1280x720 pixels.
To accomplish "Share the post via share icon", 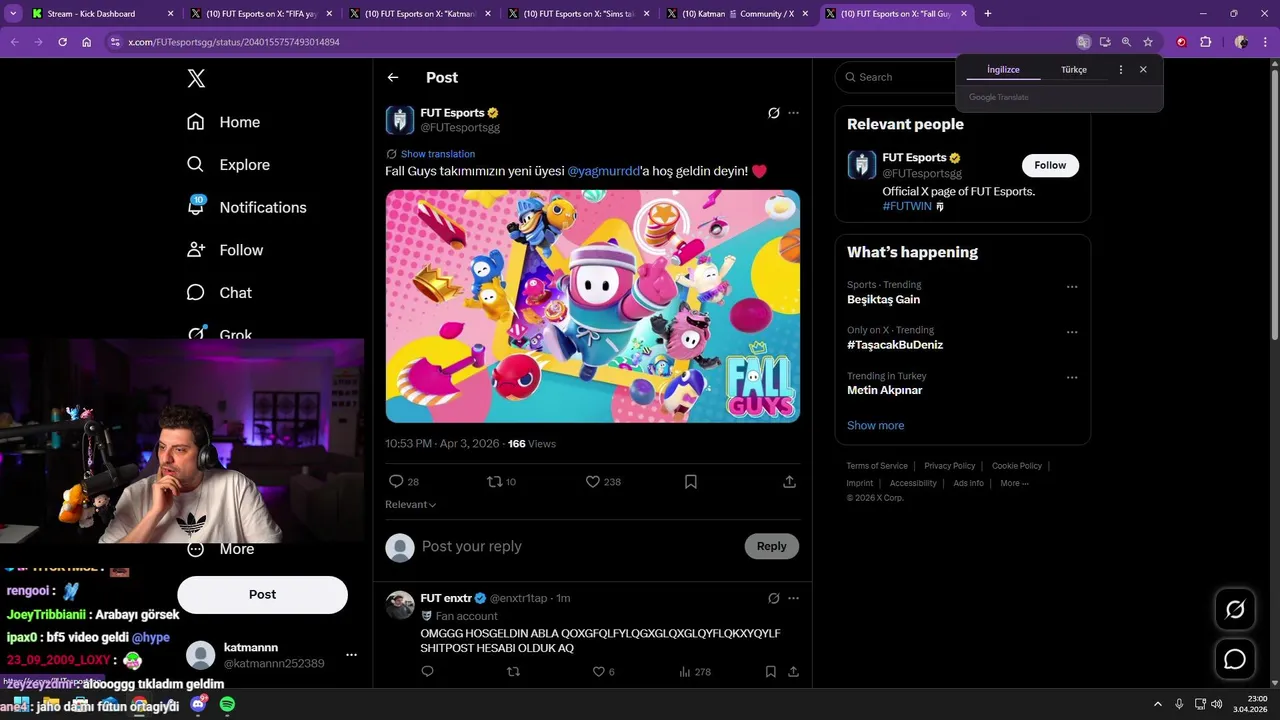I will [789, 482].
